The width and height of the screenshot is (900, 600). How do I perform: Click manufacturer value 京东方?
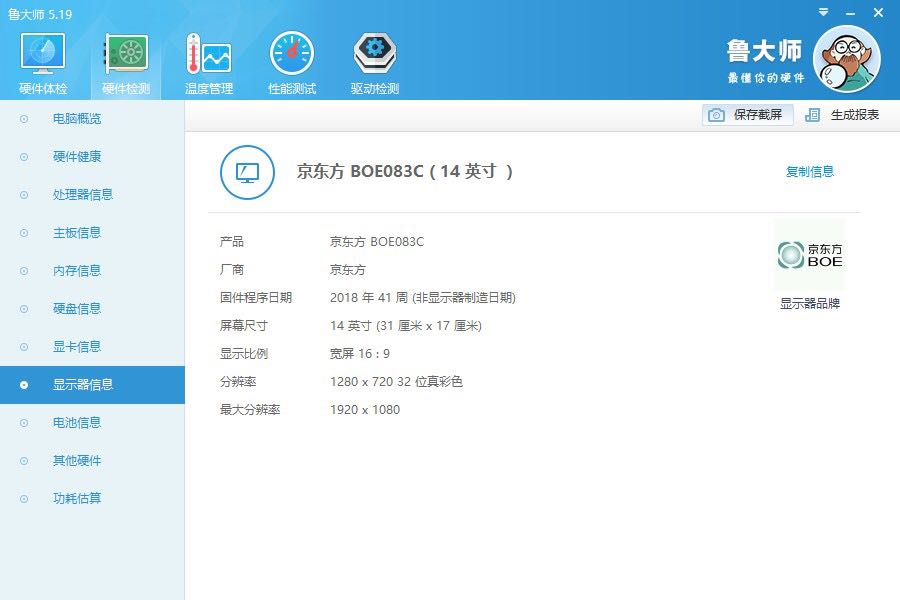pos(347,270)
